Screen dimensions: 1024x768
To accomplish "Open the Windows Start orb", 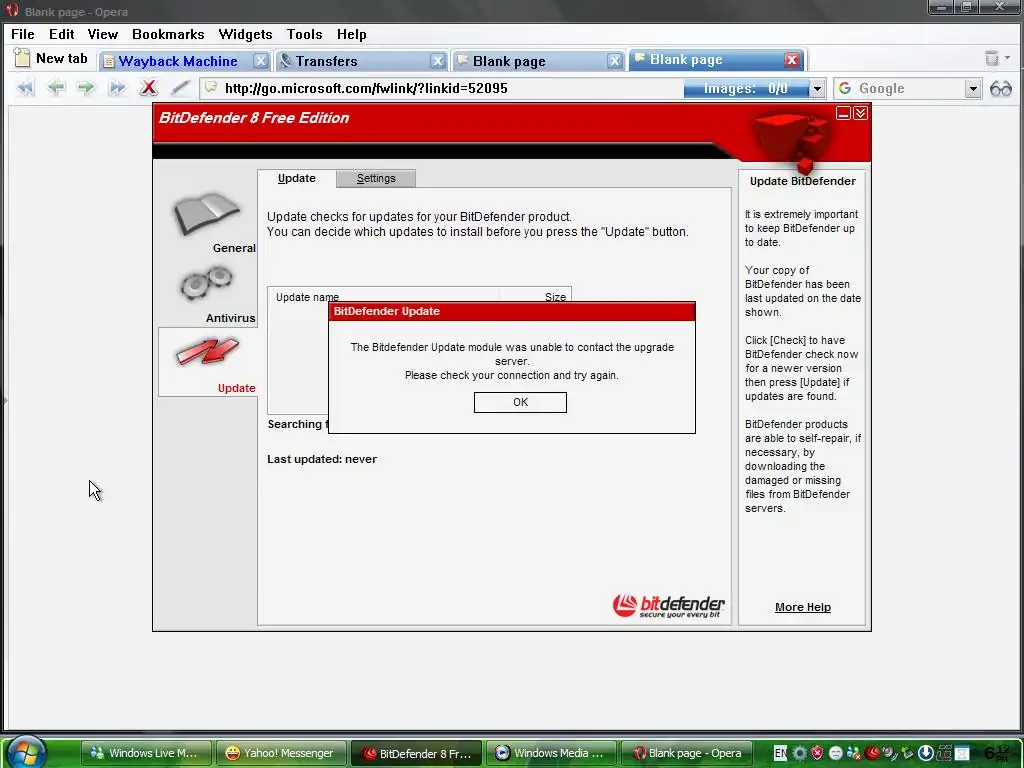I will tap(26, 752).
